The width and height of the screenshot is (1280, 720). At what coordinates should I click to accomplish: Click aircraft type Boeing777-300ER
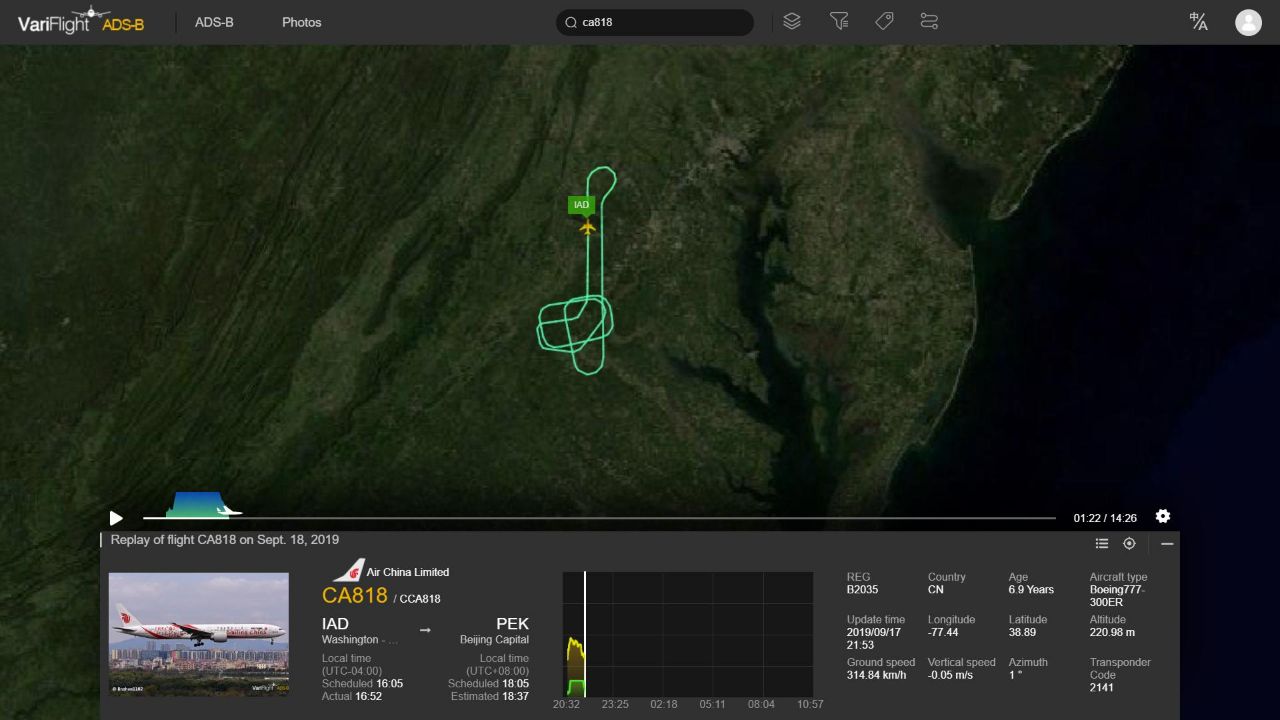click(1119, 596)
